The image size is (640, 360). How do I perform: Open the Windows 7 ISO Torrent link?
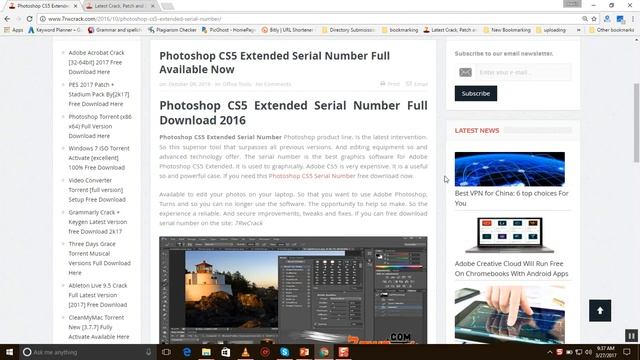coord(99,158)
